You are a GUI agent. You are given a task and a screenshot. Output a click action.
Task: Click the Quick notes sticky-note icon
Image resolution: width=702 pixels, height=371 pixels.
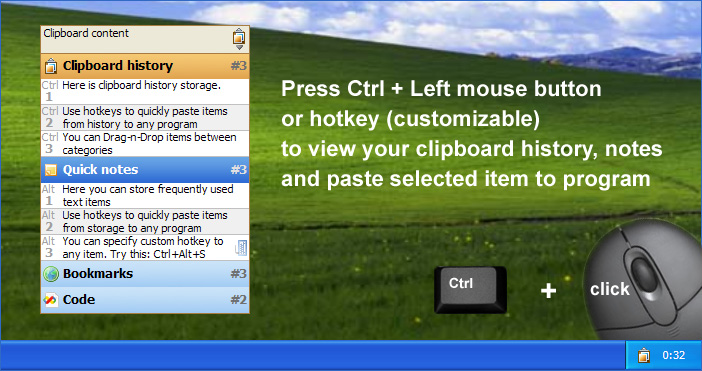tap(51, 170)
